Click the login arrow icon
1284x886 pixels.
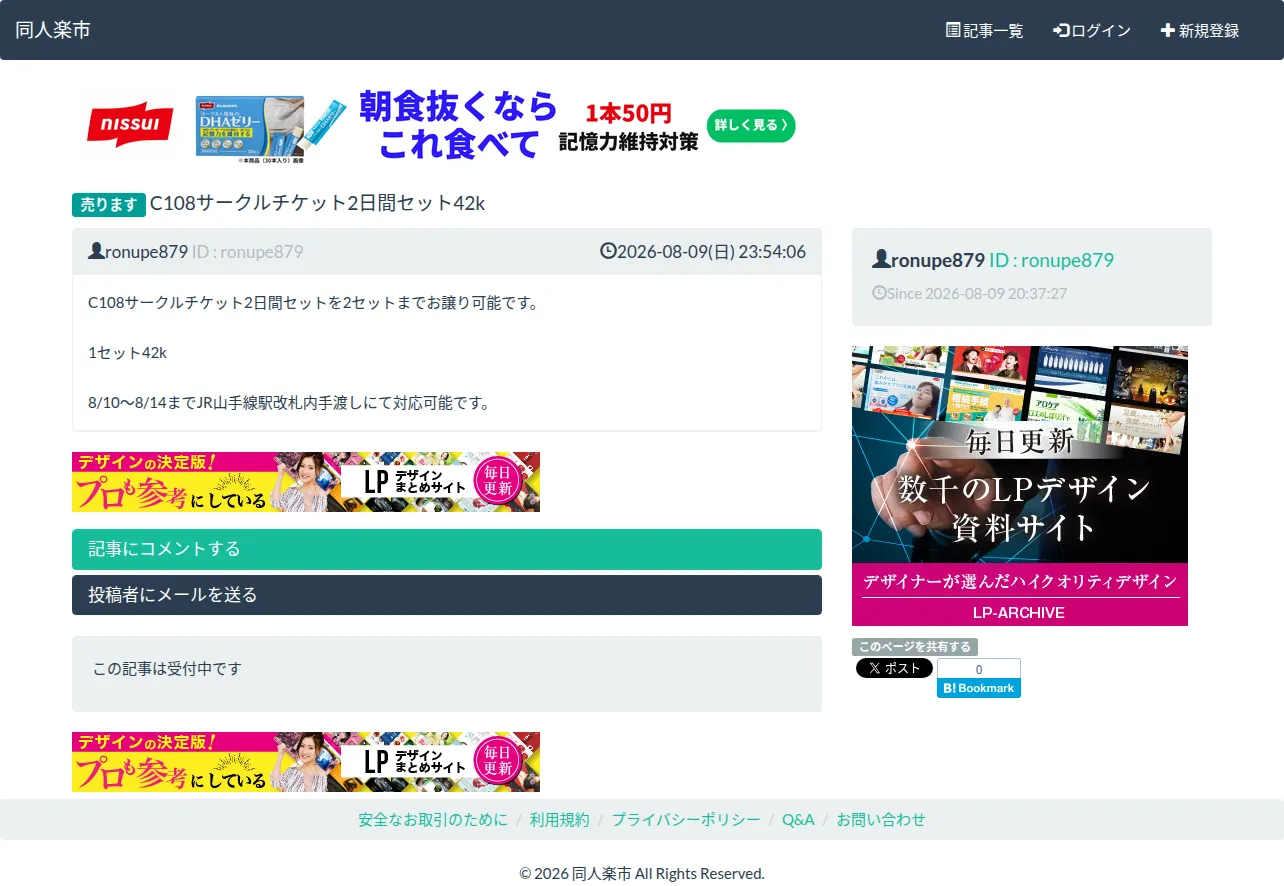(1061, 30)
